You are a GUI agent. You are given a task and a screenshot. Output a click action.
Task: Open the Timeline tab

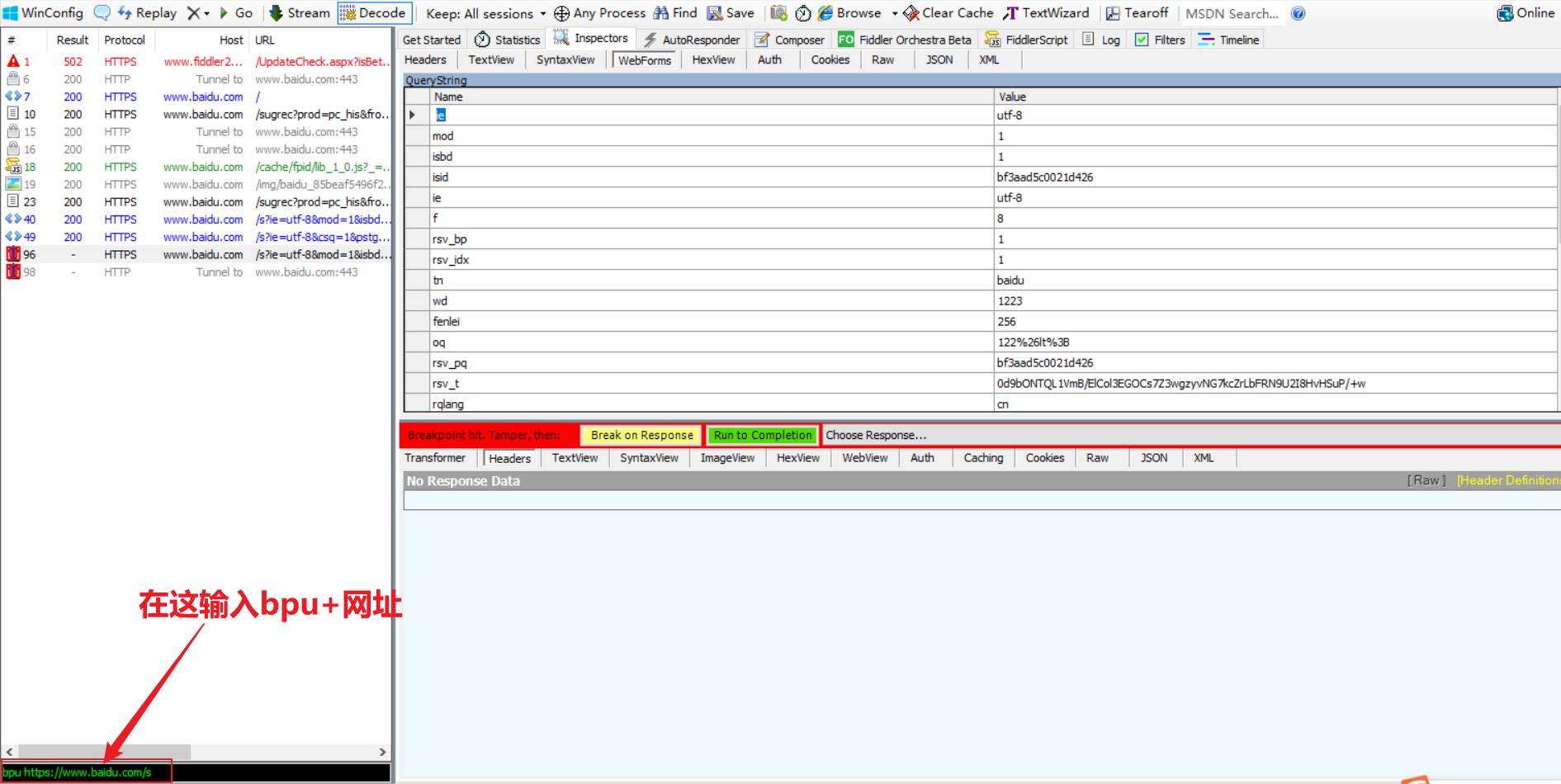pos(1229,40)
